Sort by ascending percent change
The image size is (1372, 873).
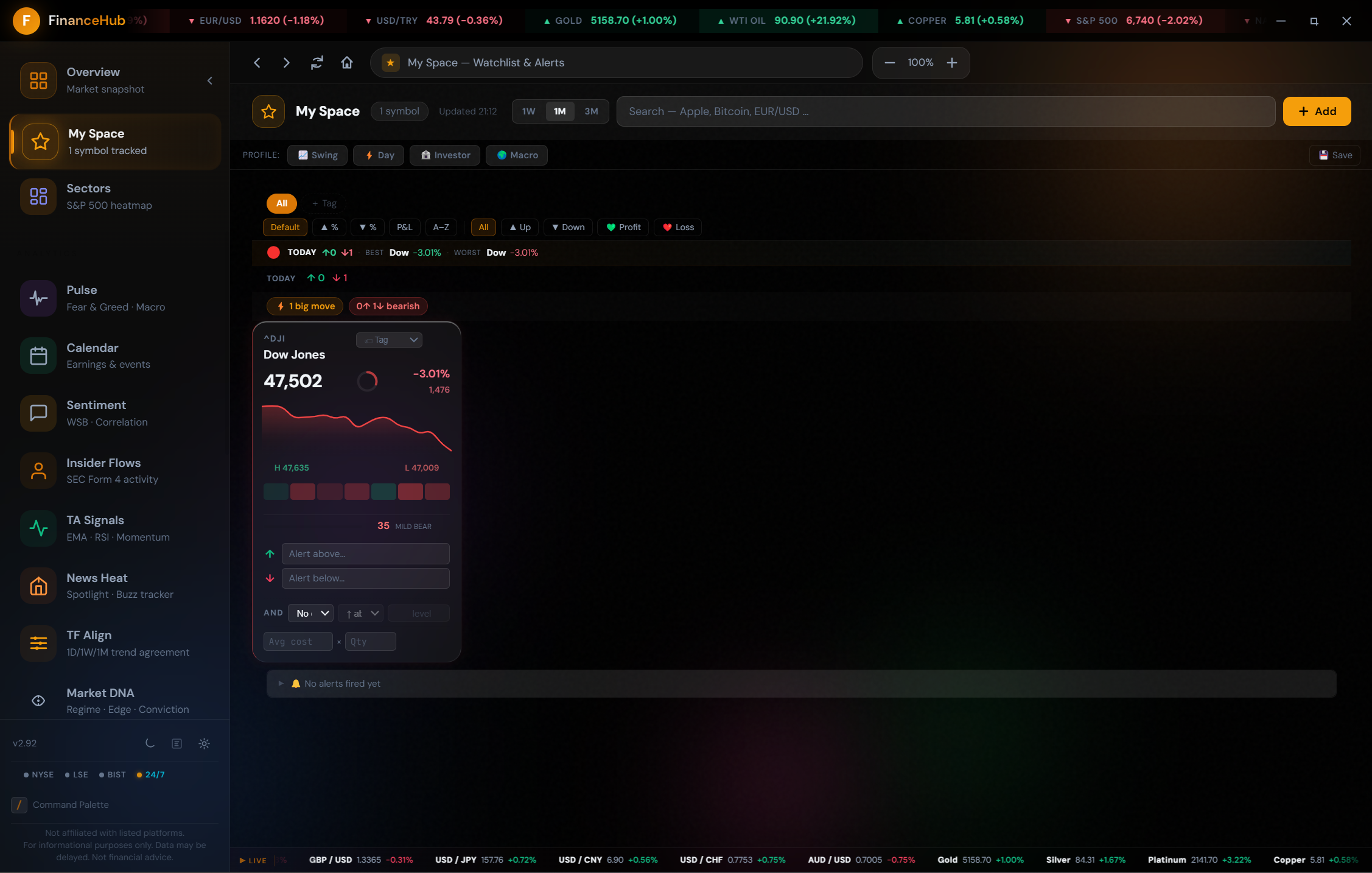(329, 227)
